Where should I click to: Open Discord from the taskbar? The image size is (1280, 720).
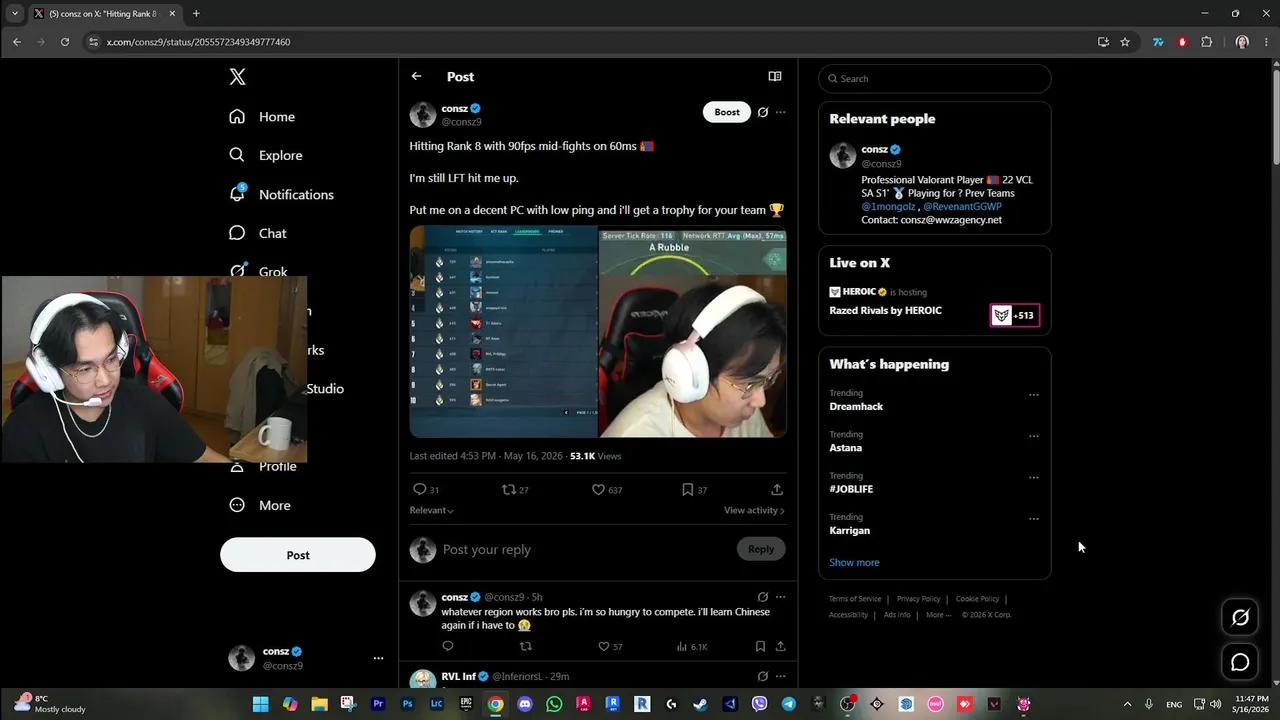pyautogui.click(x=525, y=704)
